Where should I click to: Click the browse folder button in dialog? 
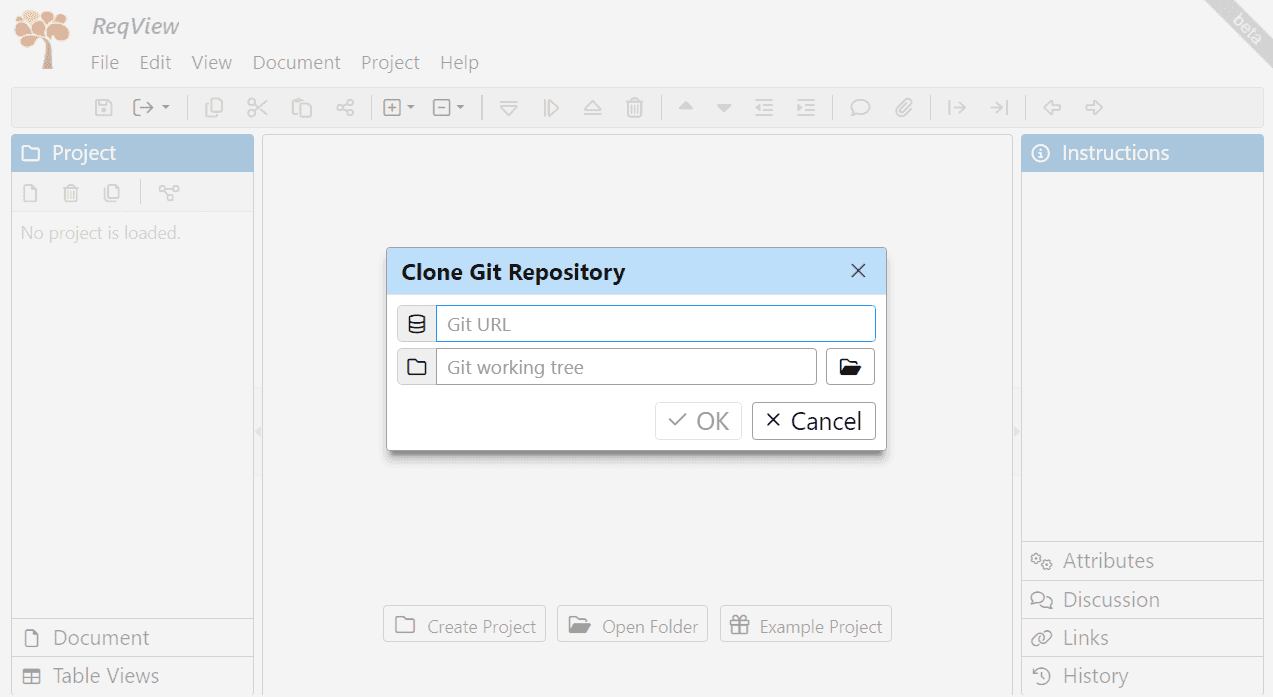click(850, 367)
